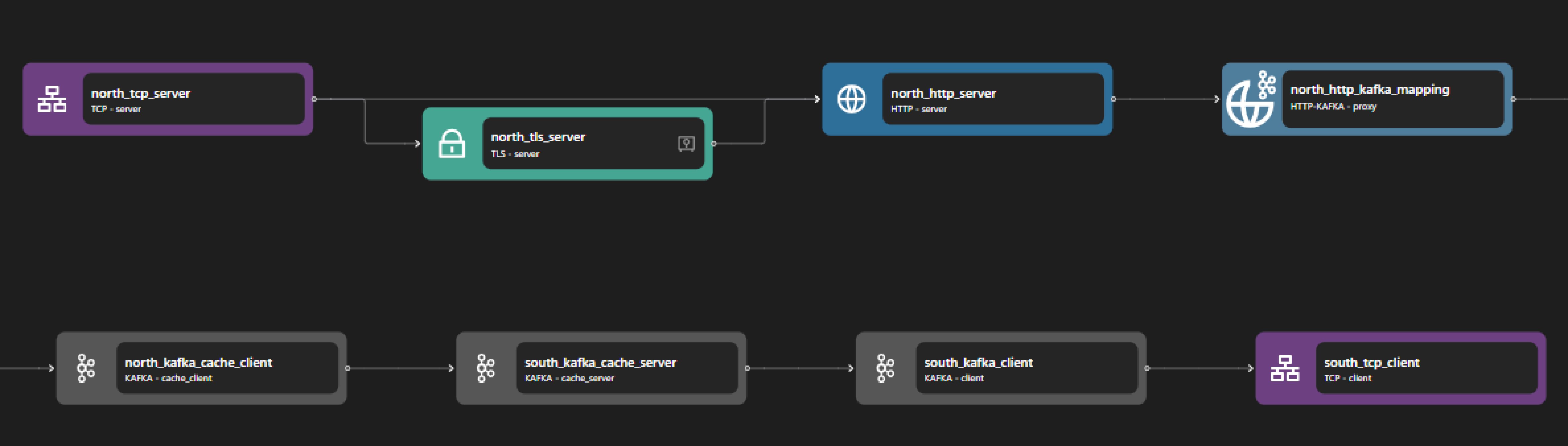Select the north_tcp_server label
The image size is (1568, 446).
141,94
